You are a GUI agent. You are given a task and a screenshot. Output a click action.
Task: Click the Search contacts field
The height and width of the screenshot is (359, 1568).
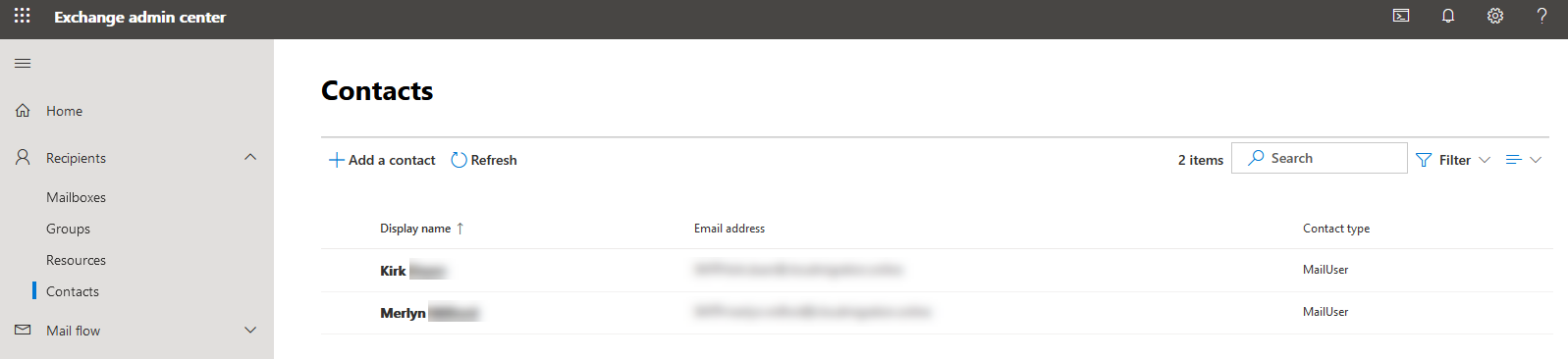[1320, 158]
